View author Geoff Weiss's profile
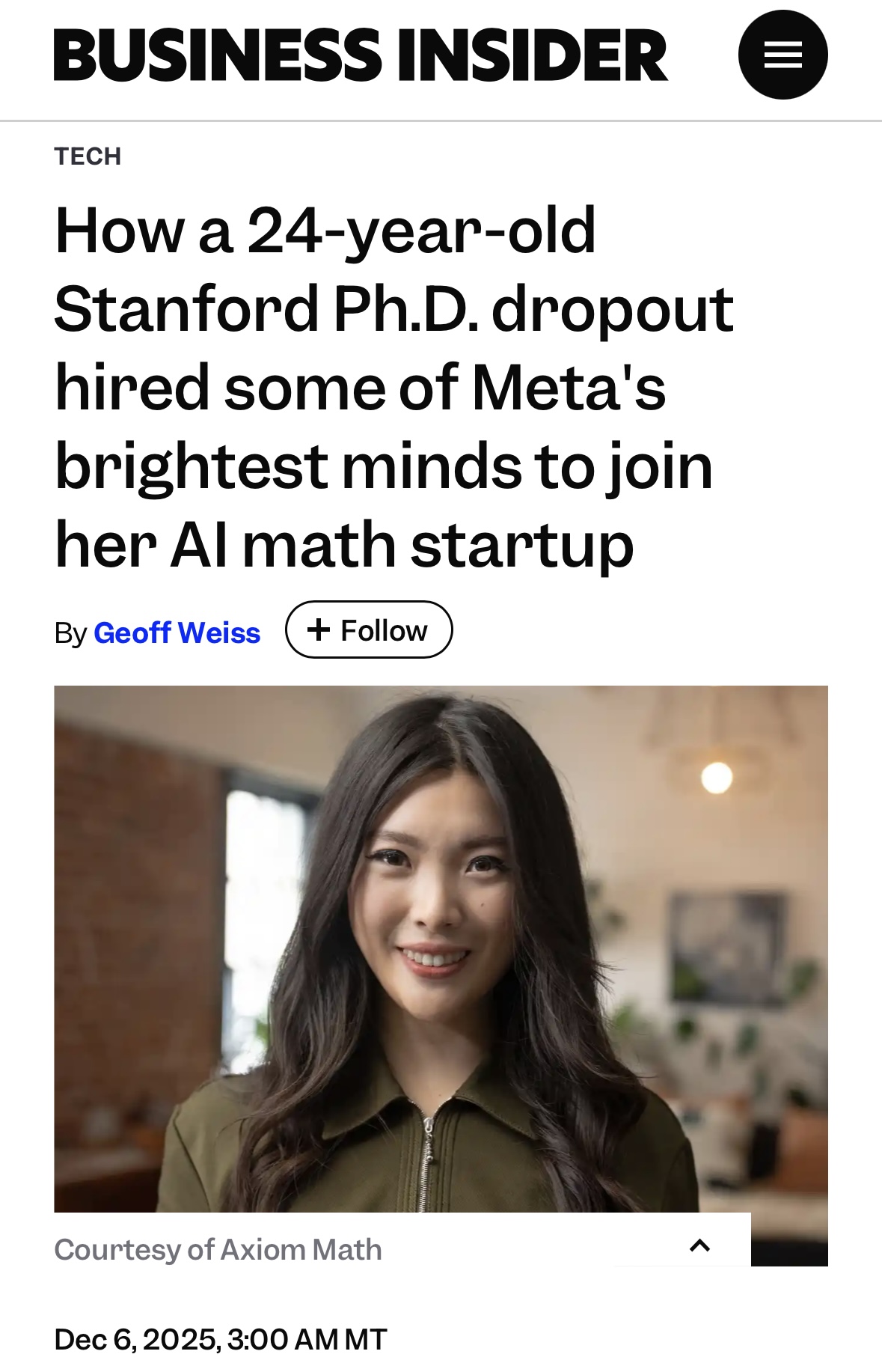 (x=177, y=633)
